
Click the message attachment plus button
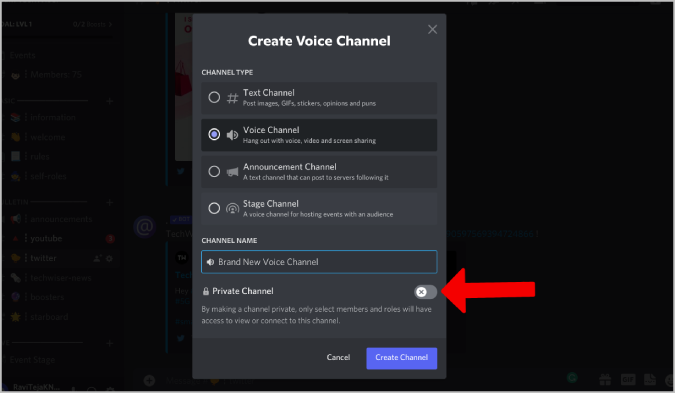[x=149, y=381]
